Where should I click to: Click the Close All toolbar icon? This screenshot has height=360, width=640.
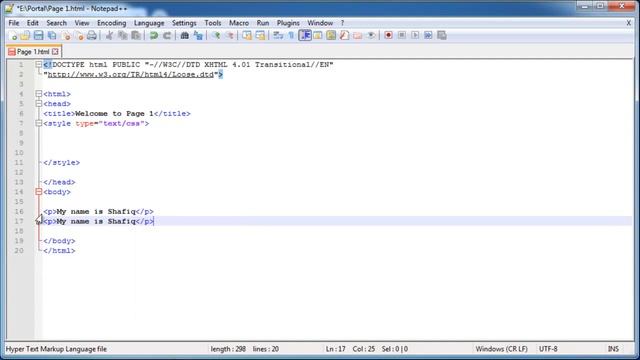pyautogui.click(x=79, y=36)
